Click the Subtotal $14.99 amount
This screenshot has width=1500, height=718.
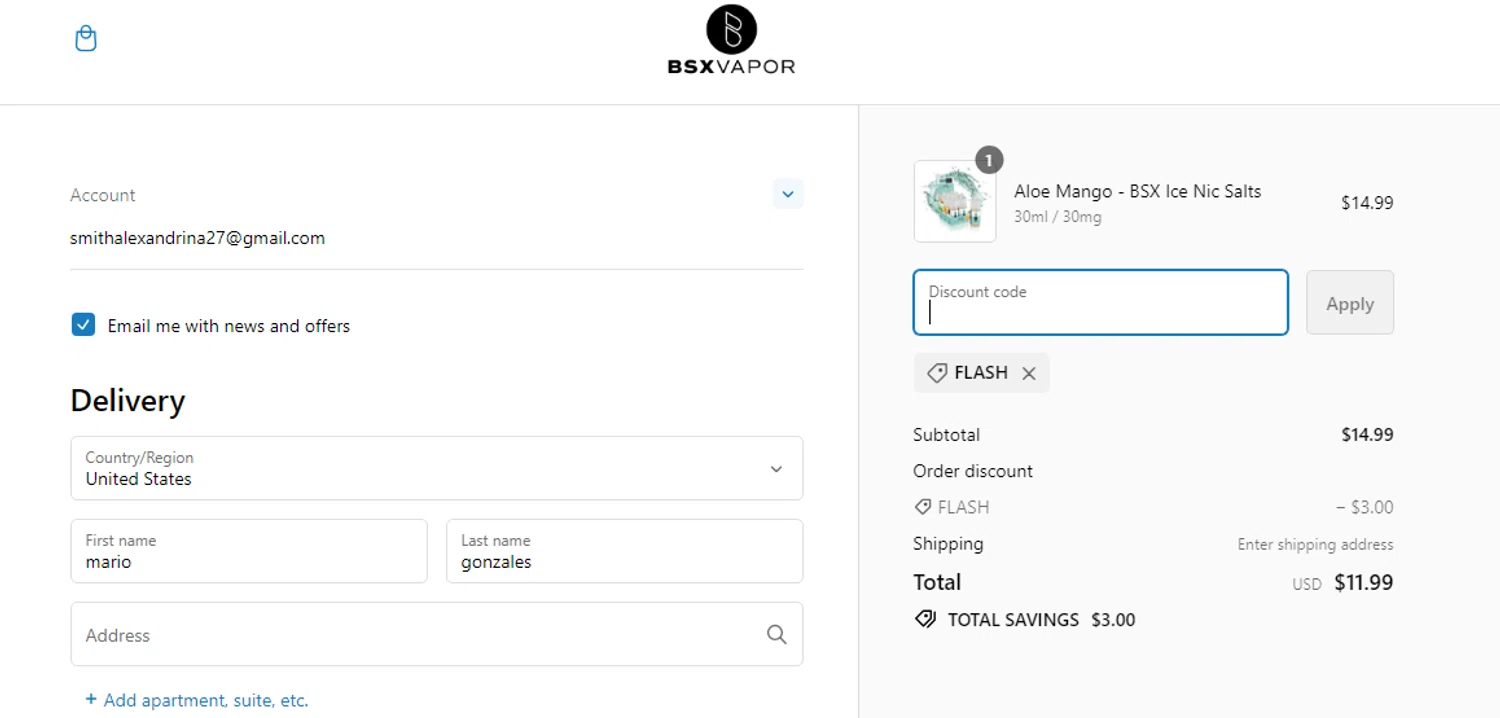click(1367, 435)
